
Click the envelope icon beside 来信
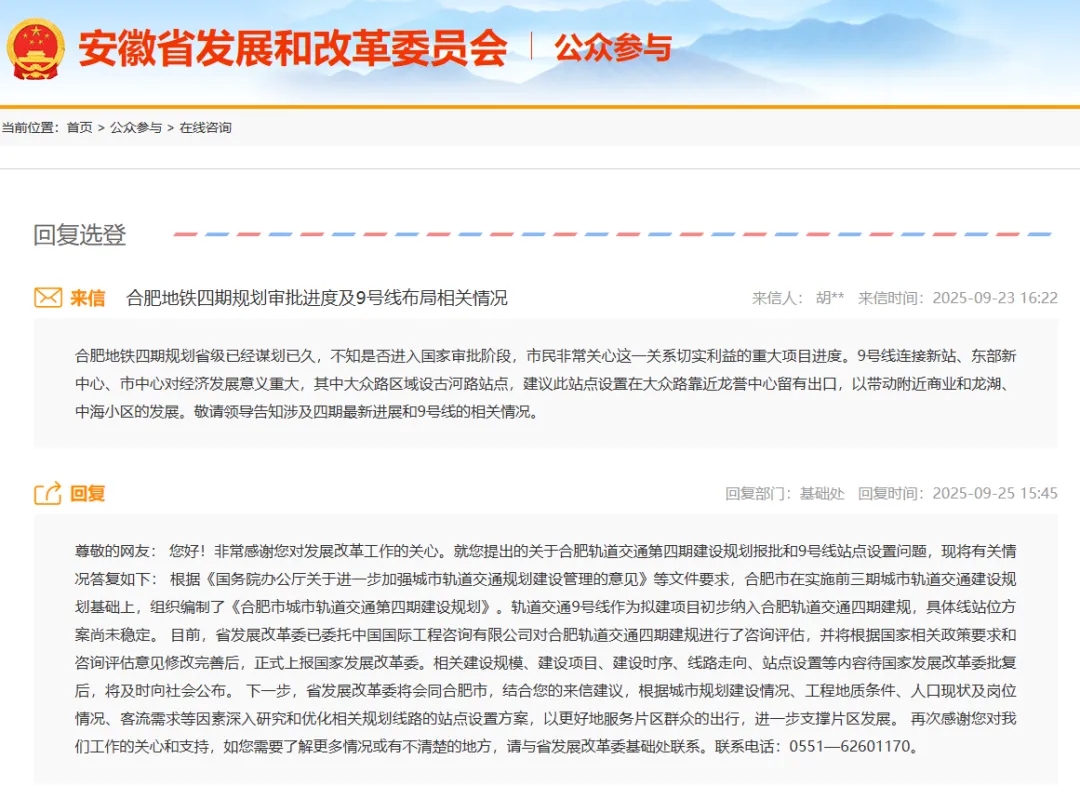[48, 297]
